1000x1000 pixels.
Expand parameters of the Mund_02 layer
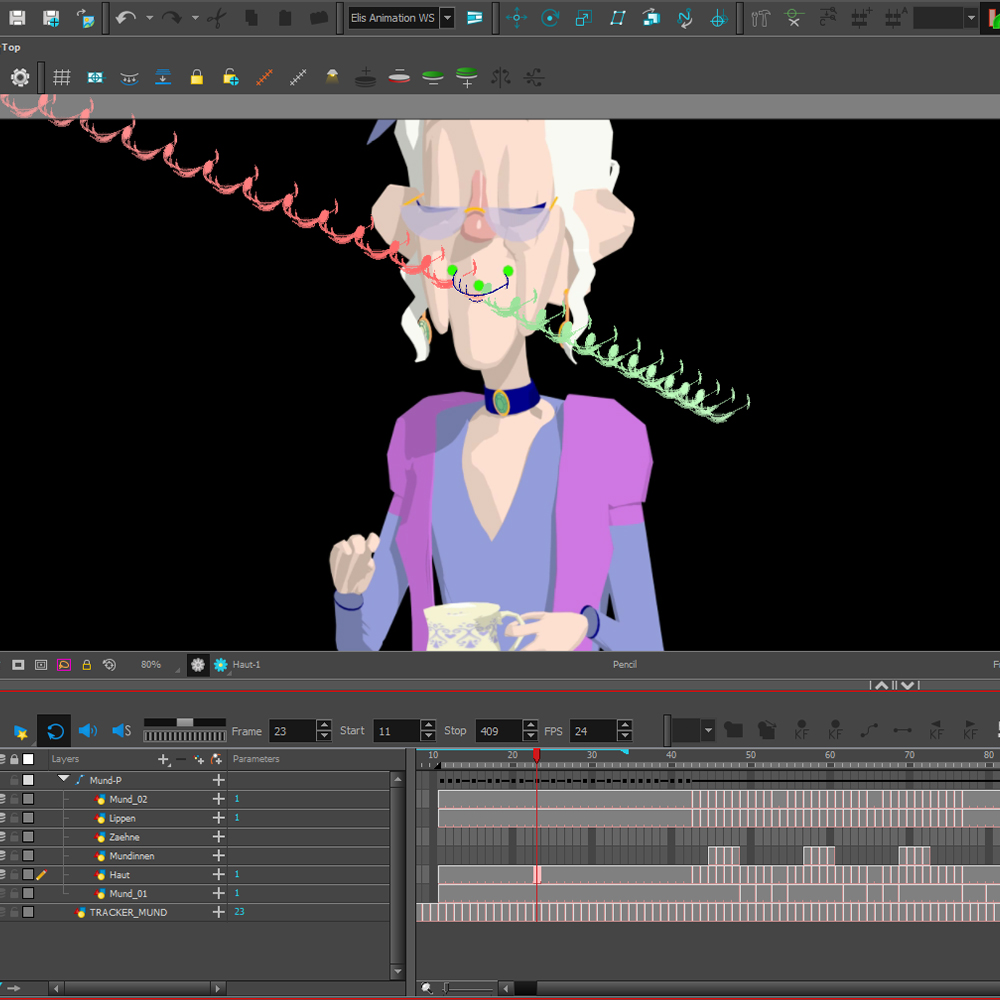tap(219, 799)
